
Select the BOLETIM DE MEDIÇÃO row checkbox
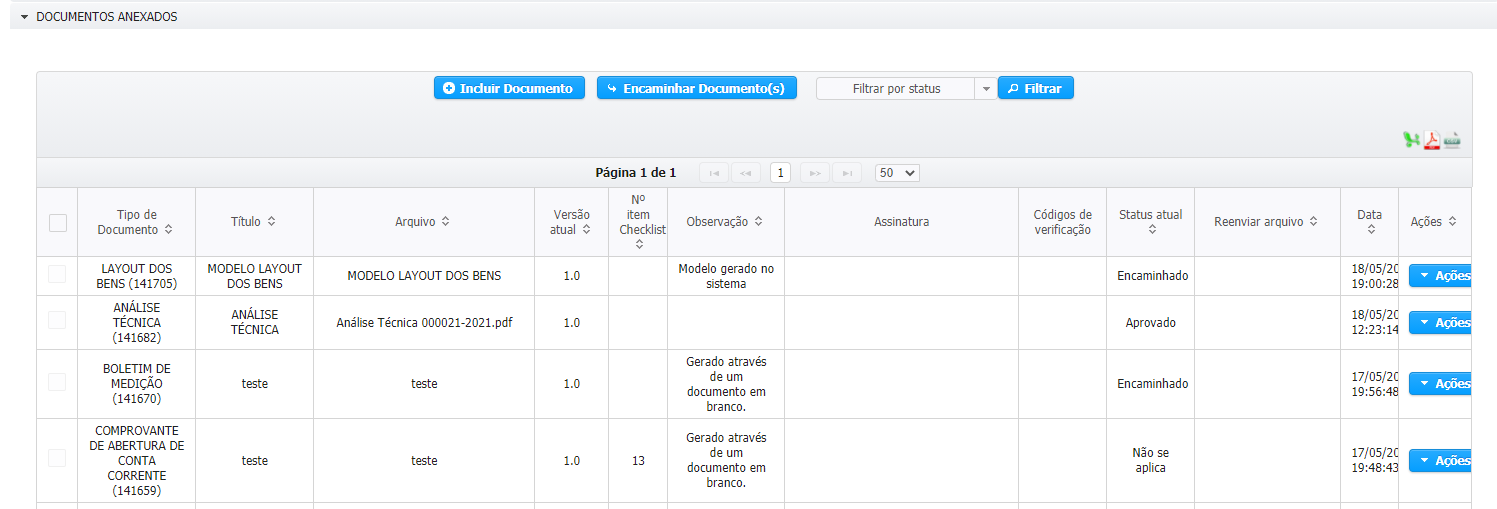[x=57, y=382]
